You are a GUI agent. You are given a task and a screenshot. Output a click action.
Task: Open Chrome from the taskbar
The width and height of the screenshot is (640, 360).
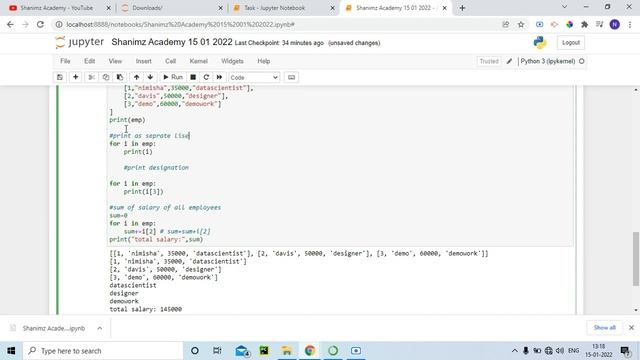310,351
